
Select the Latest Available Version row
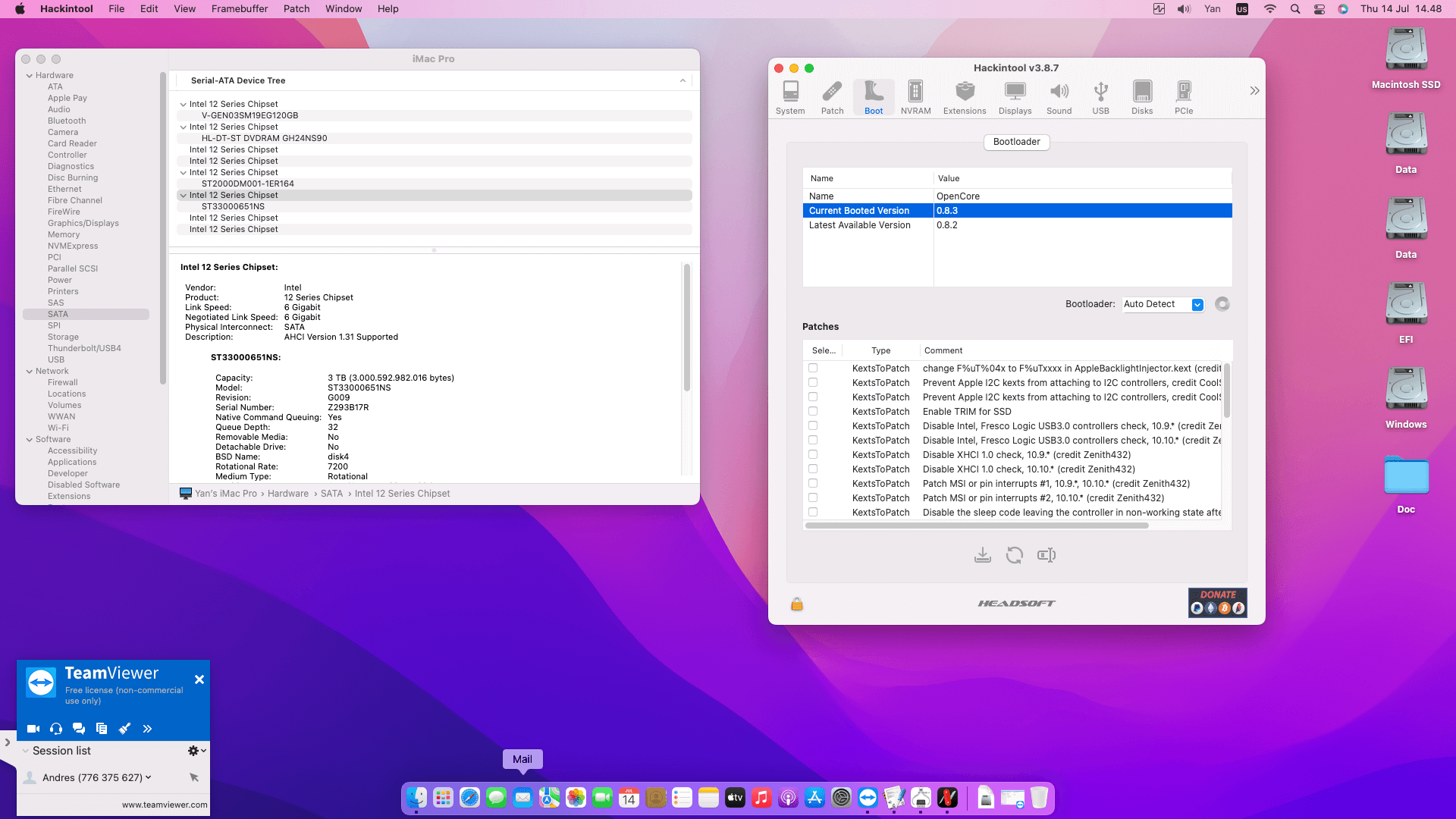coord(1017,225)
